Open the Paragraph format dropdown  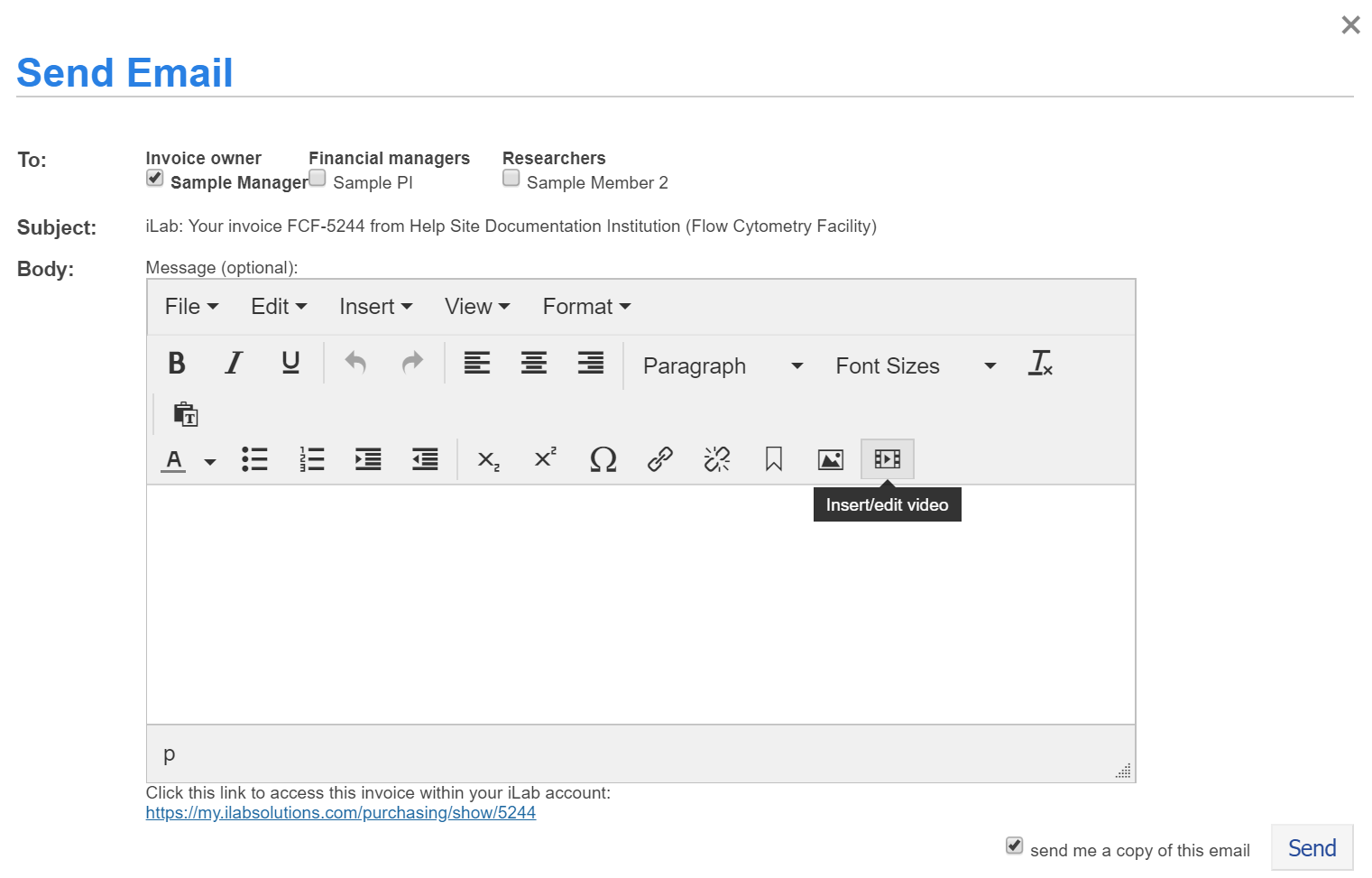[722, 365]
